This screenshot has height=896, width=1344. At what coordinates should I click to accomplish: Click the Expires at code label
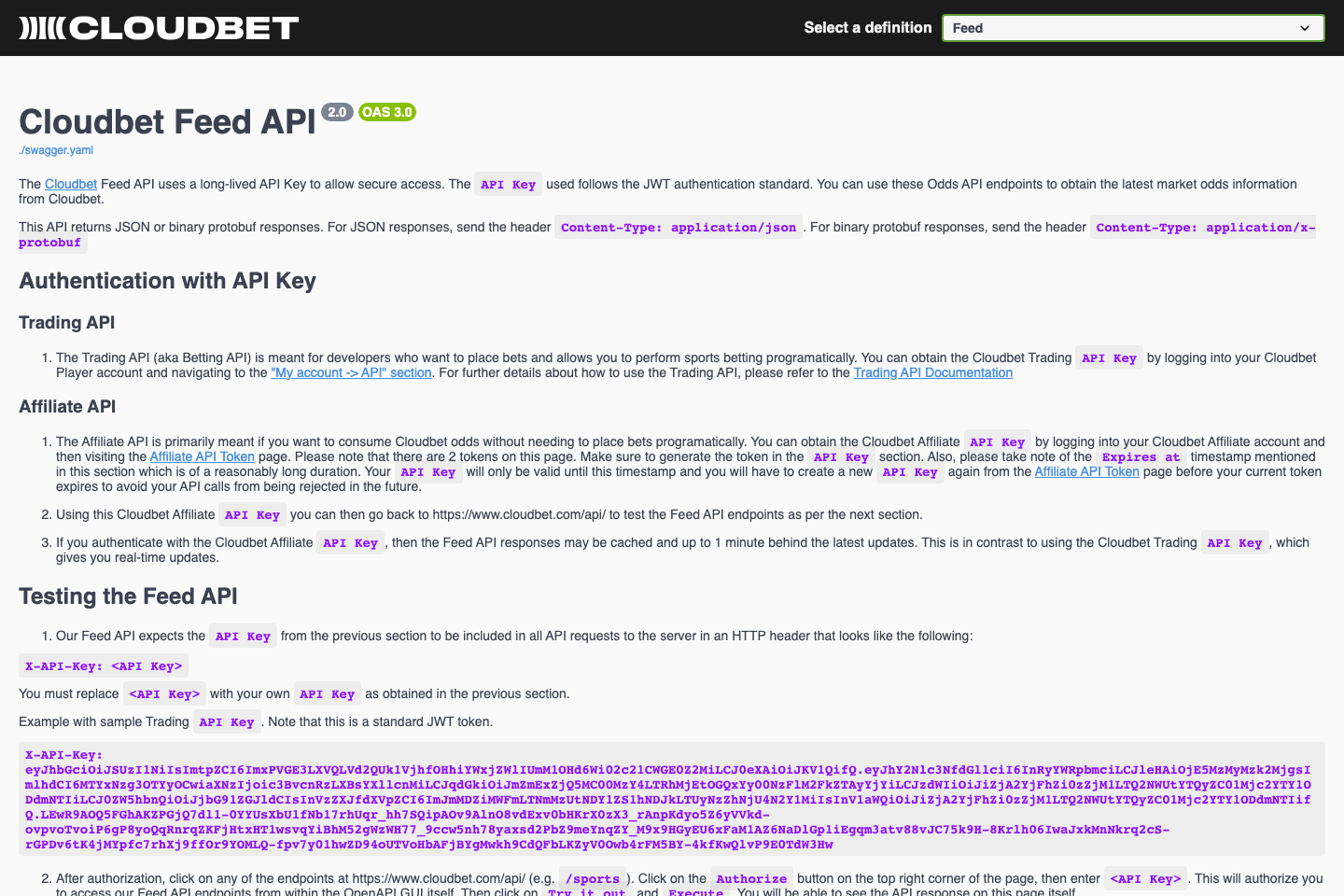(1141, 456)
